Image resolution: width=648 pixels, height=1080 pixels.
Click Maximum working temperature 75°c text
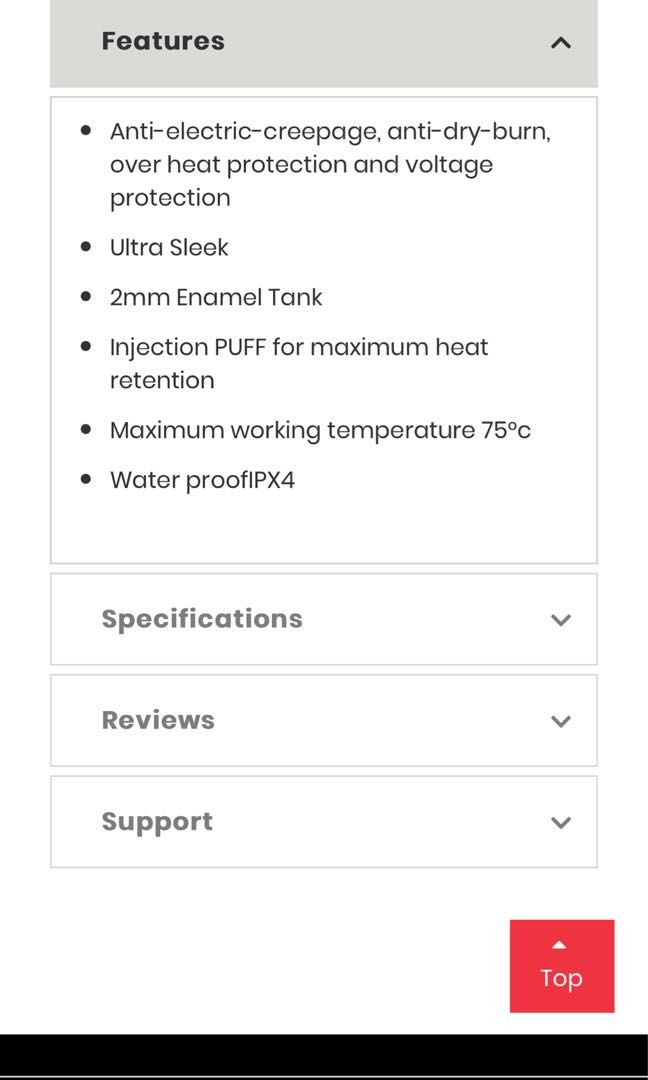320,430
